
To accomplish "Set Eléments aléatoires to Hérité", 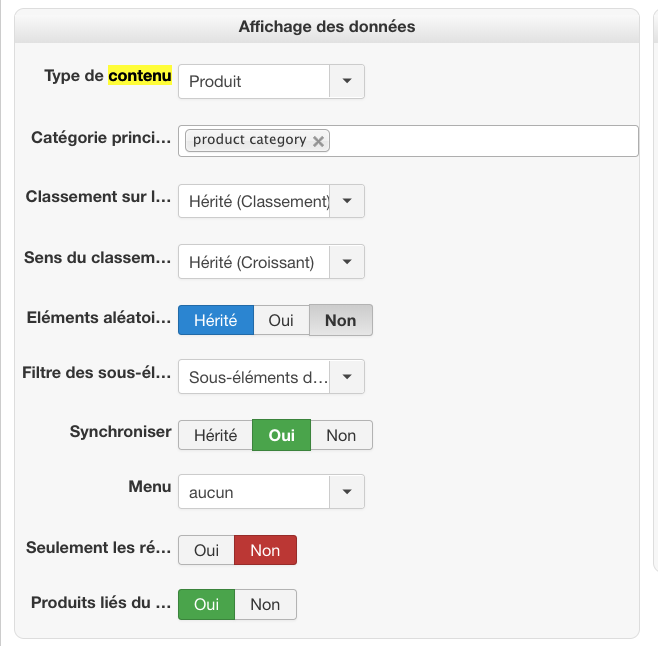I will pos(215,320).
